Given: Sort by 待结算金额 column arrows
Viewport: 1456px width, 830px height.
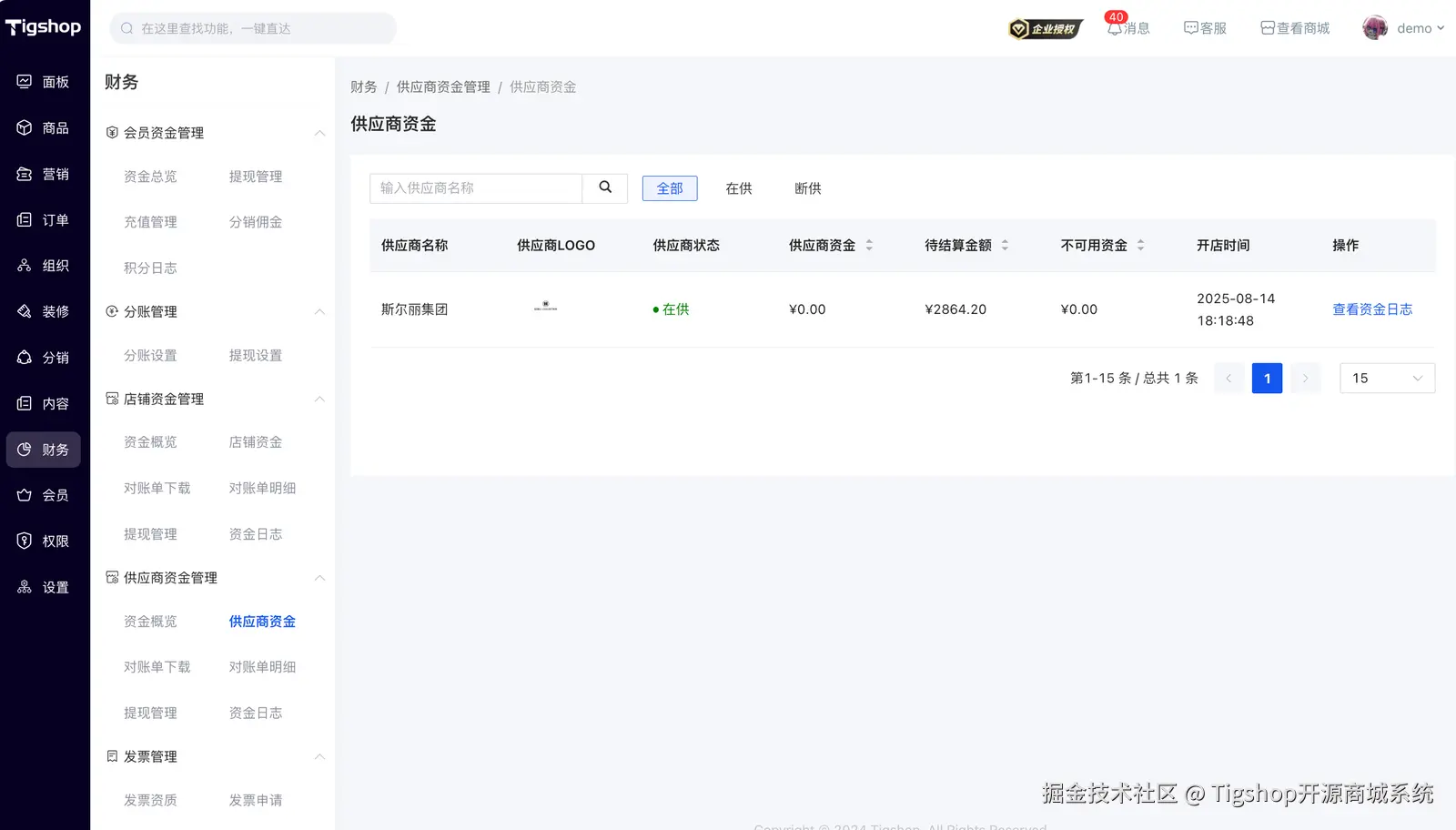Looking at the screenshot, I should [x=1005, y=246].
